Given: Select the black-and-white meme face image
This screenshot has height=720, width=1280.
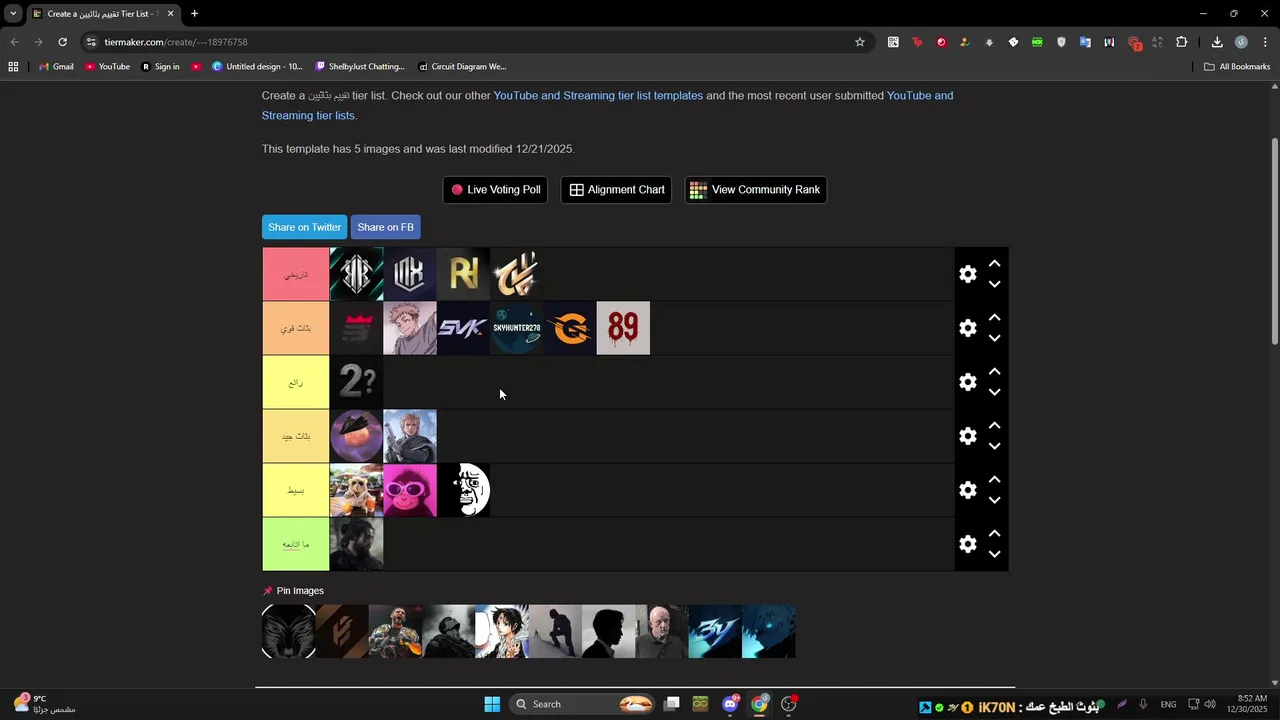Looking at the screenshot, I should (x=463, y=490).
